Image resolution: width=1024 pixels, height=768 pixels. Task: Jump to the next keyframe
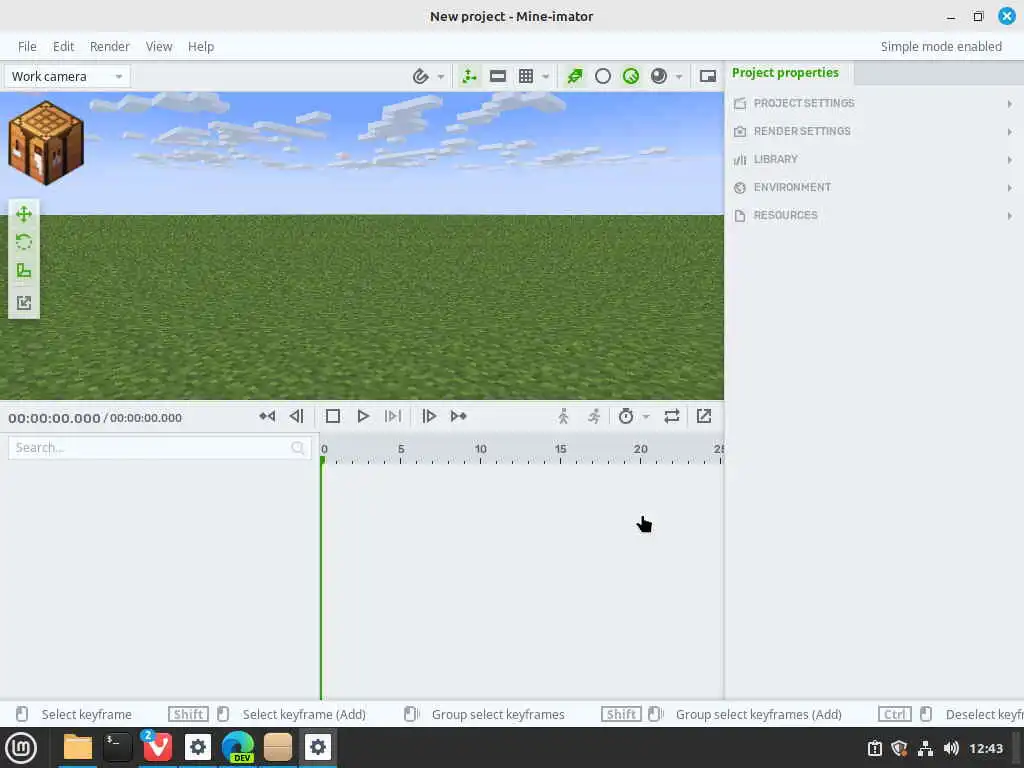point(458,416)
